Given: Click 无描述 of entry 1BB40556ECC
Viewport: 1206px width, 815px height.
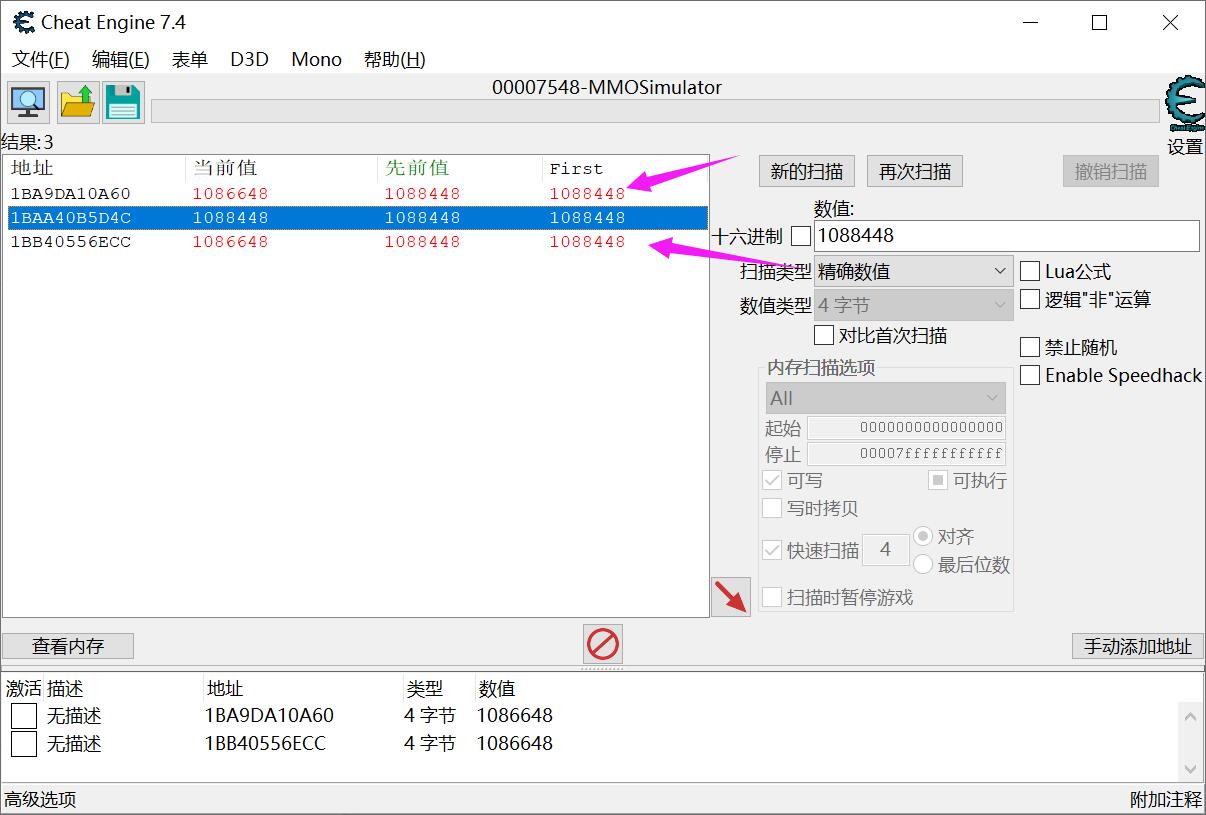Looking at the screenshot, I should click(x=74, y=744).
